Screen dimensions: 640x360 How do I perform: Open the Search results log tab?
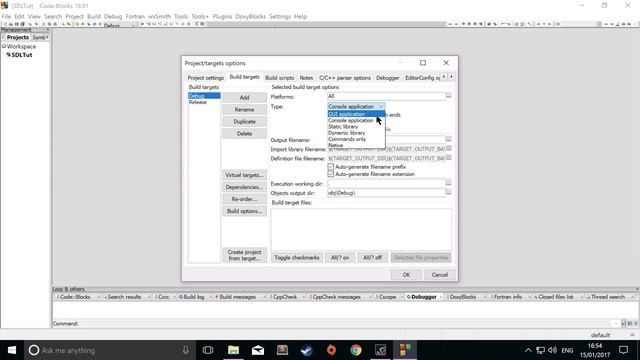[124, 297]
